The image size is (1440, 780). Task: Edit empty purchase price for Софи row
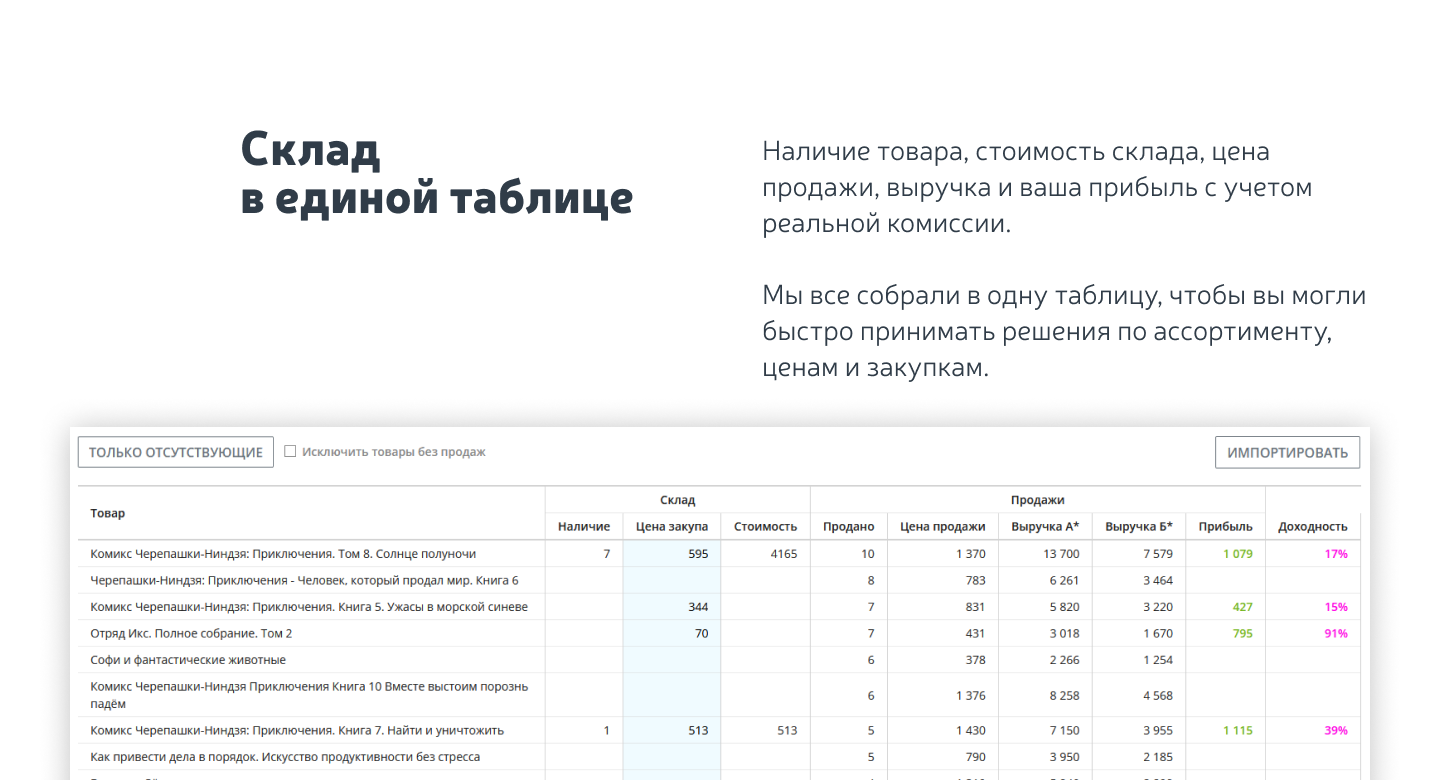[x=672, y=660]
